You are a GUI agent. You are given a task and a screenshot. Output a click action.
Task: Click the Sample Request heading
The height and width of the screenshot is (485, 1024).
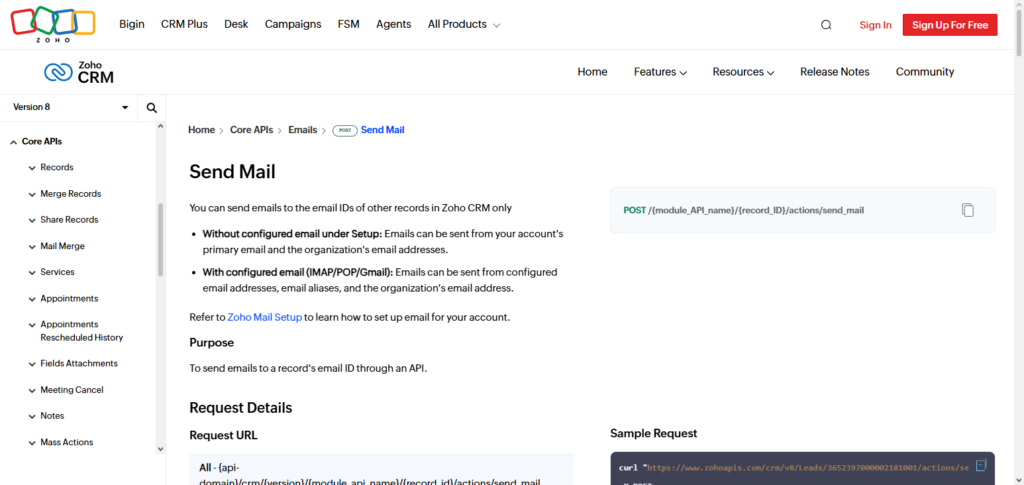(x=654, y=433)
